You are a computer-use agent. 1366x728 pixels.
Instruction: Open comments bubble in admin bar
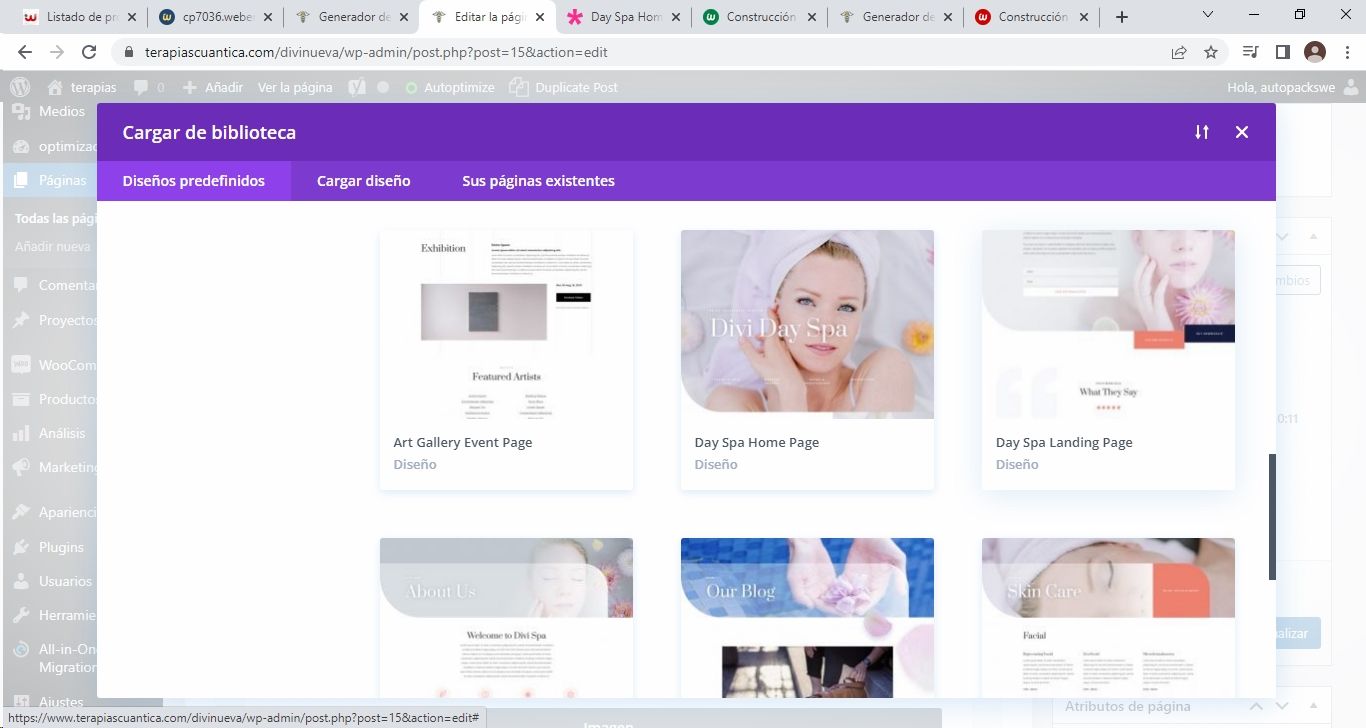coord(149,87)
